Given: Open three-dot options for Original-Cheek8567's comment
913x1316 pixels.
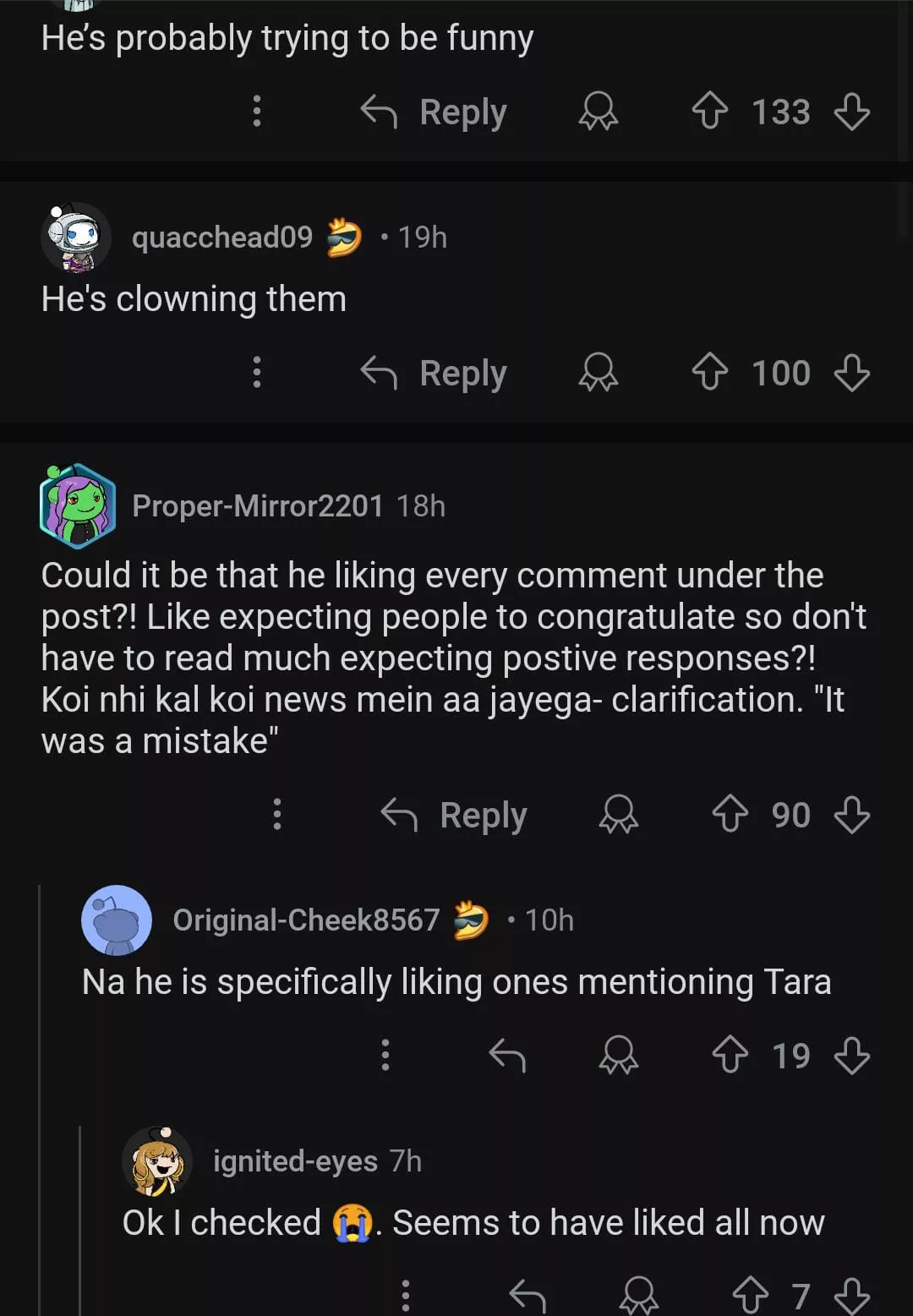Looking at the screenshot, I should pyautogui.click(x=385, y=1055).
